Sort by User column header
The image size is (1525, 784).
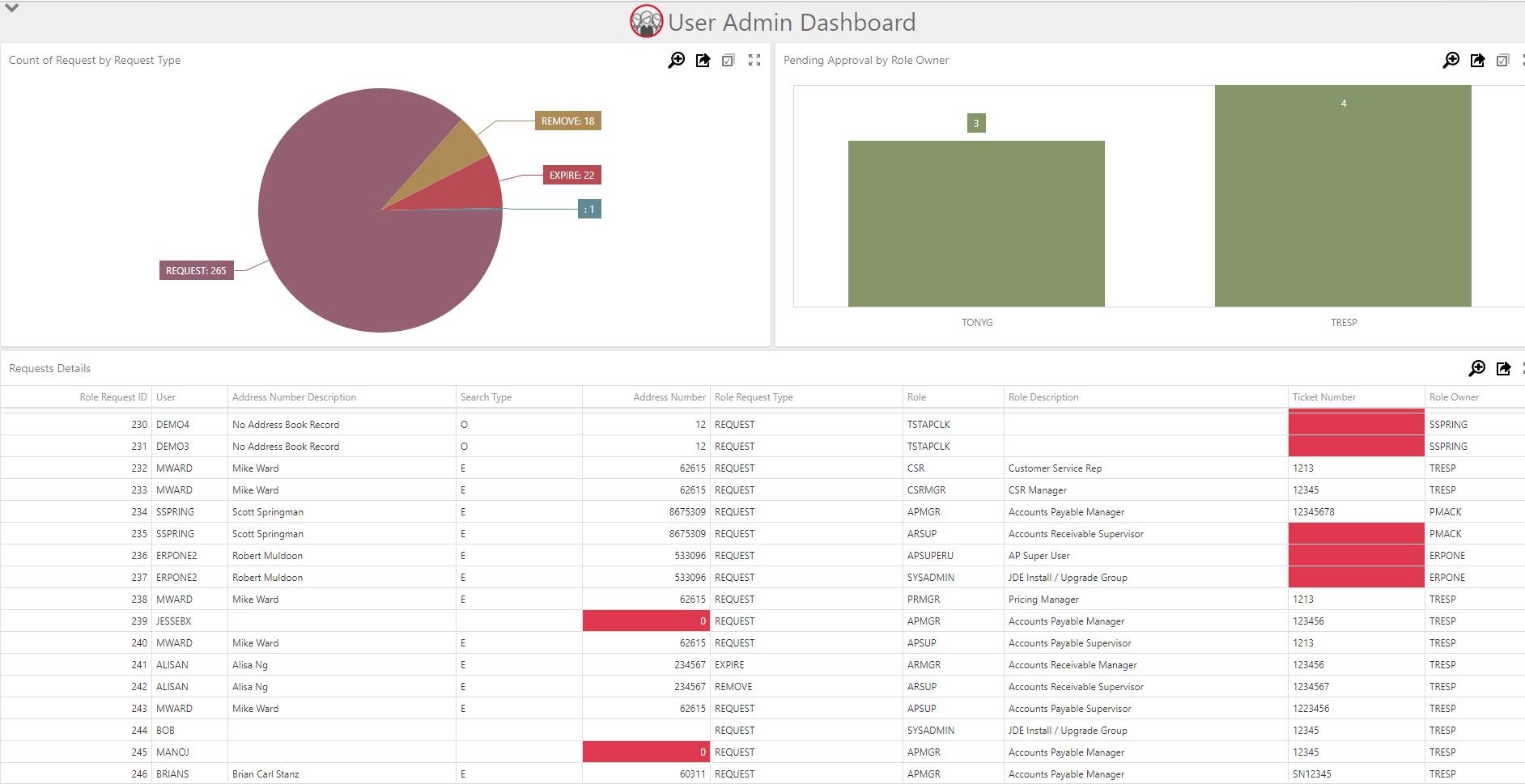(x=166, y=397)
